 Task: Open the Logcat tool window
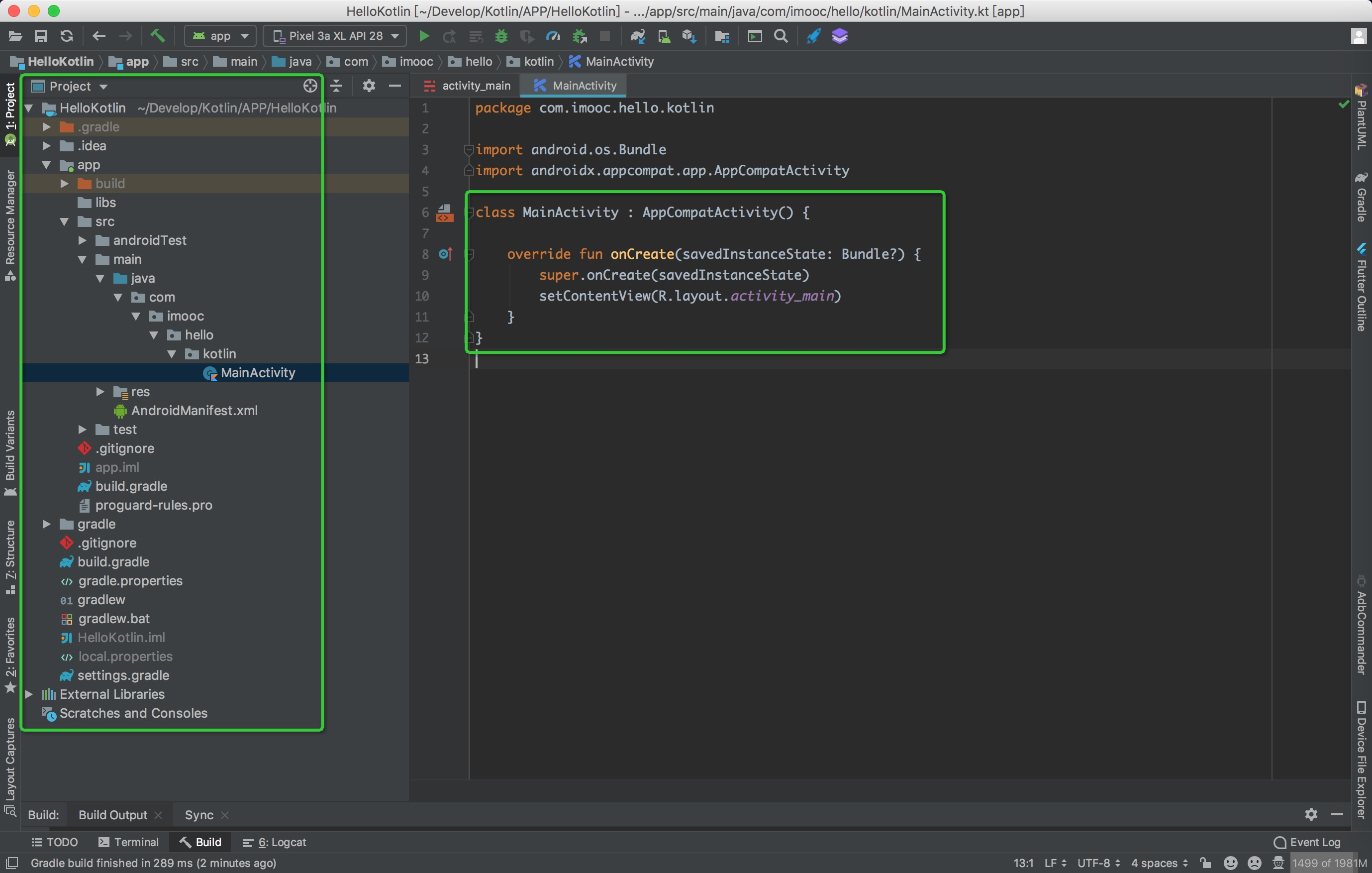coord(275,842)
